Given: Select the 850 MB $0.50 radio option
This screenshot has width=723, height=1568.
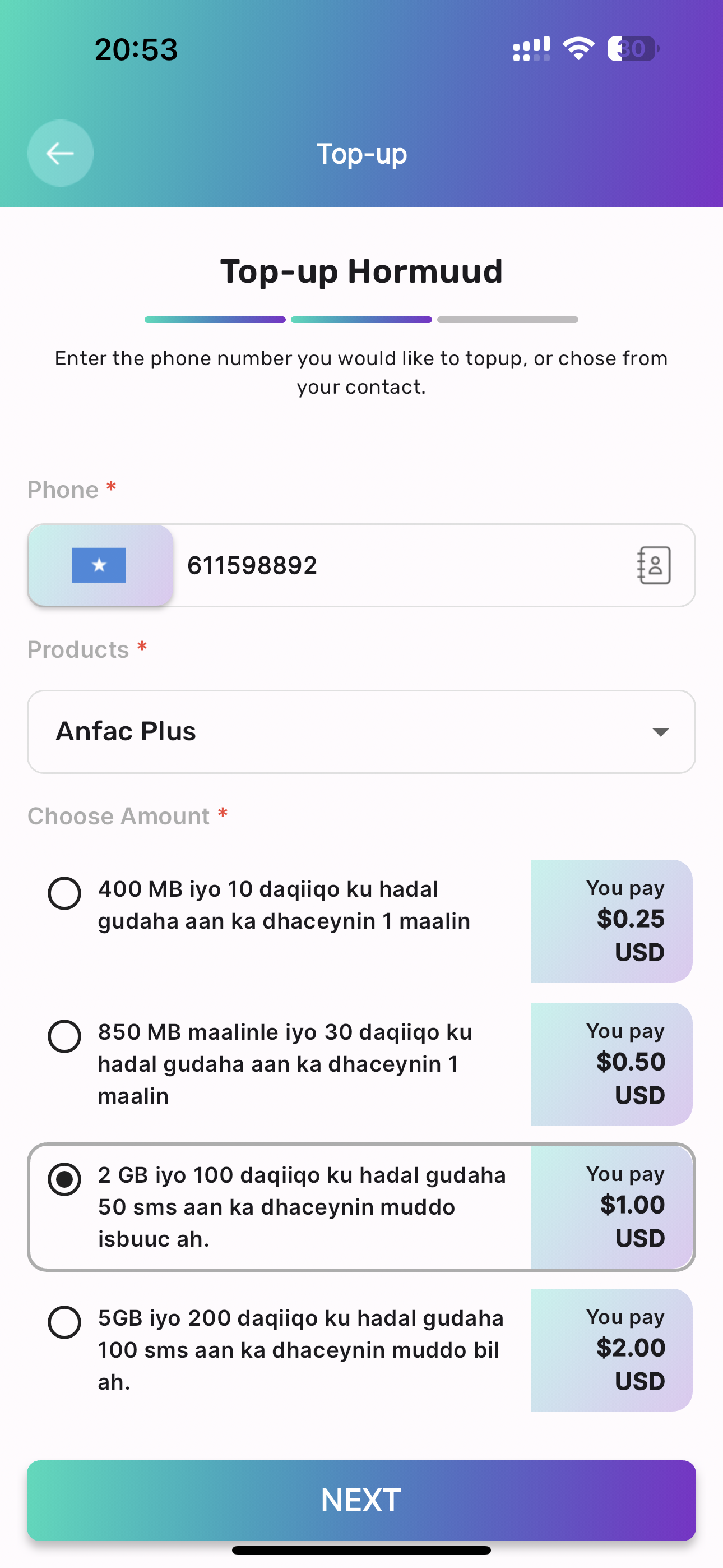Looking at the screenshot, I should pyautogui.click(x=64, y=1036).
